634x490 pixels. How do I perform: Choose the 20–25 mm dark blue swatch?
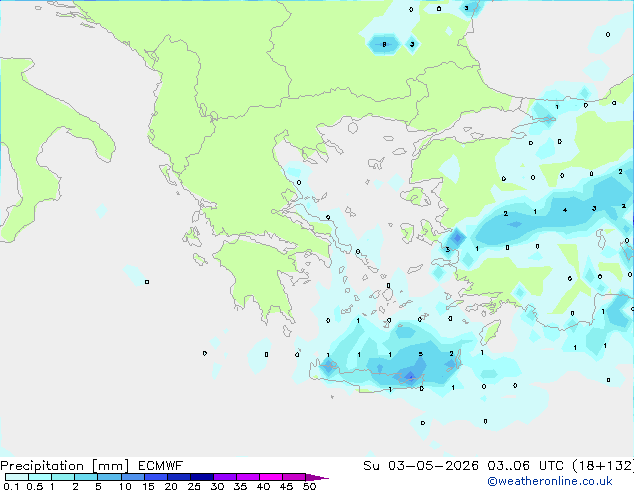point(178,477)
